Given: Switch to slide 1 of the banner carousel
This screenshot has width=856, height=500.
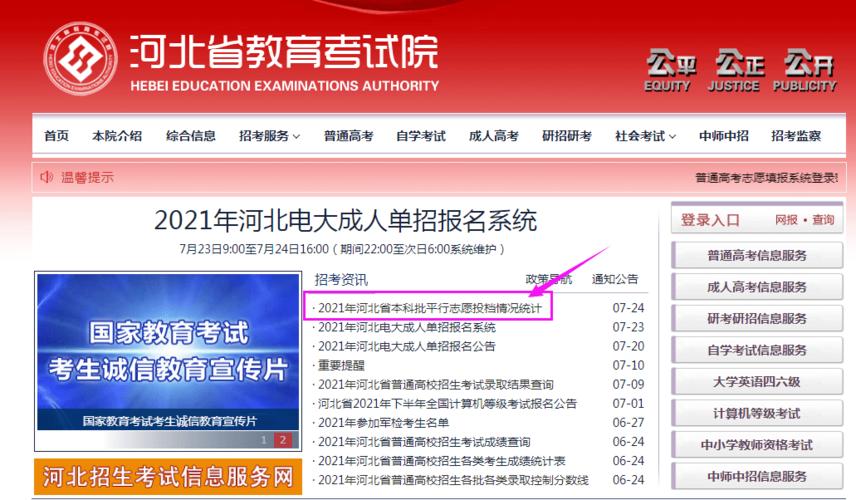Looking at the screenshot, I should click(264, 440).
